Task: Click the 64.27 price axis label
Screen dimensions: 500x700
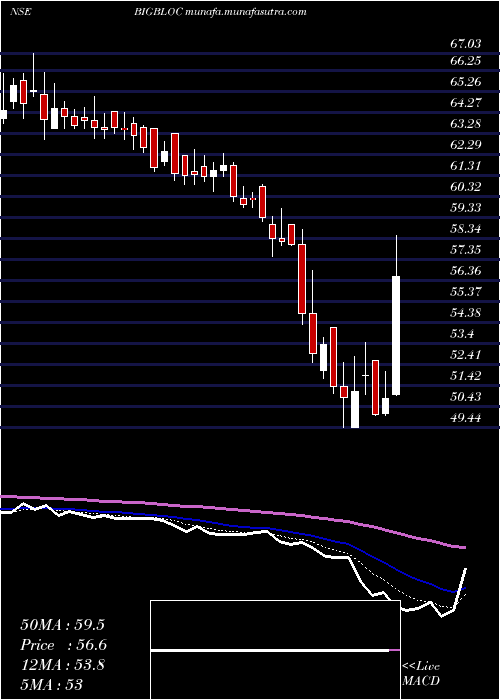Action: tap(466, 102)
